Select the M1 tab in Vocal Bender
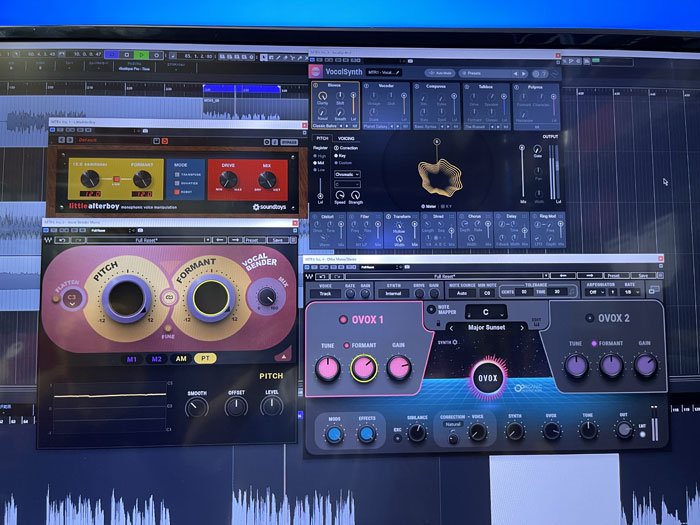The height and width of the screenshot is (525, 700). pyautogui.click(x=132, y=359)
